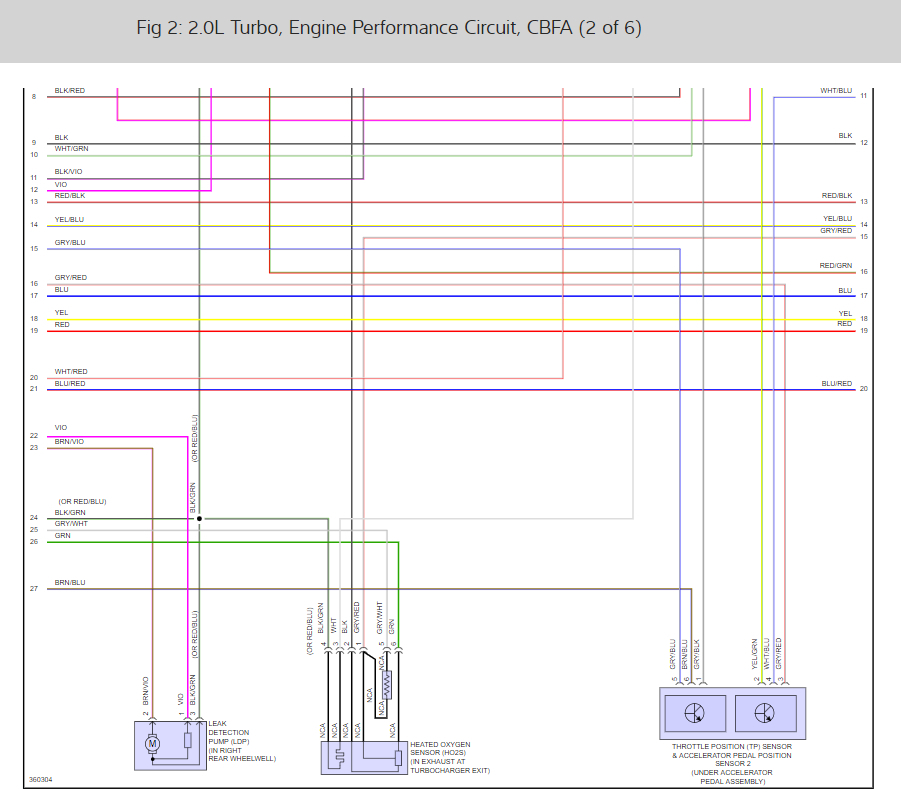This screenshot has width=901, height=809.
Task: Click the RED/GRN label at connector 16
Action: (835, 265)
